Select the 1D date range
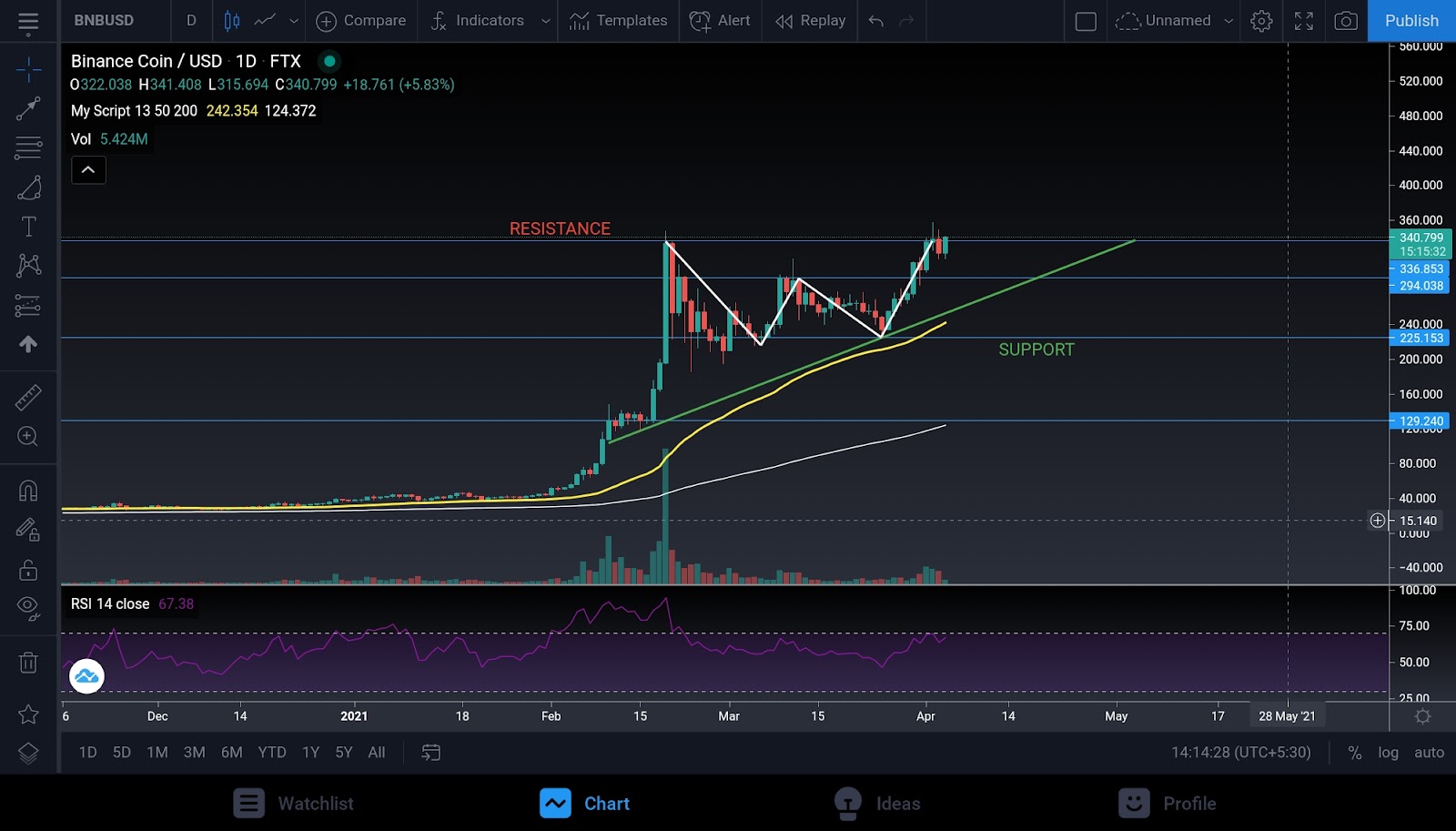Image resolution: width=1456 pixels, height=831 pixels. [x=87, y=753]
